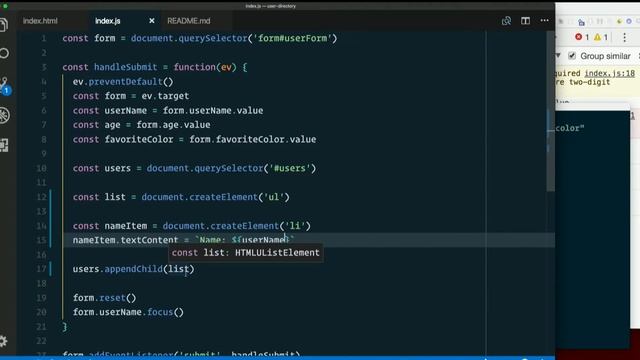Open the Search view in activity bar
This screenshot has height=360, width=640.
coord(4,53)
